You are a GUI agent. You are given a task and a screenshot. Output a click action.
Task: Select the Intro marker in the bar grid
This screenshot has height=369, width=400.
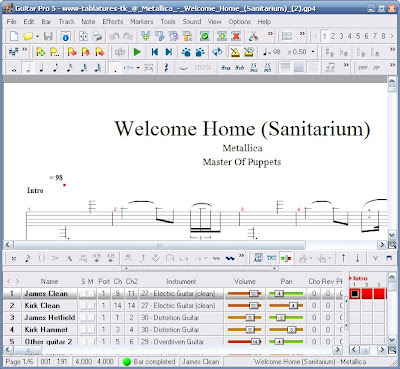tap(360, 278)
